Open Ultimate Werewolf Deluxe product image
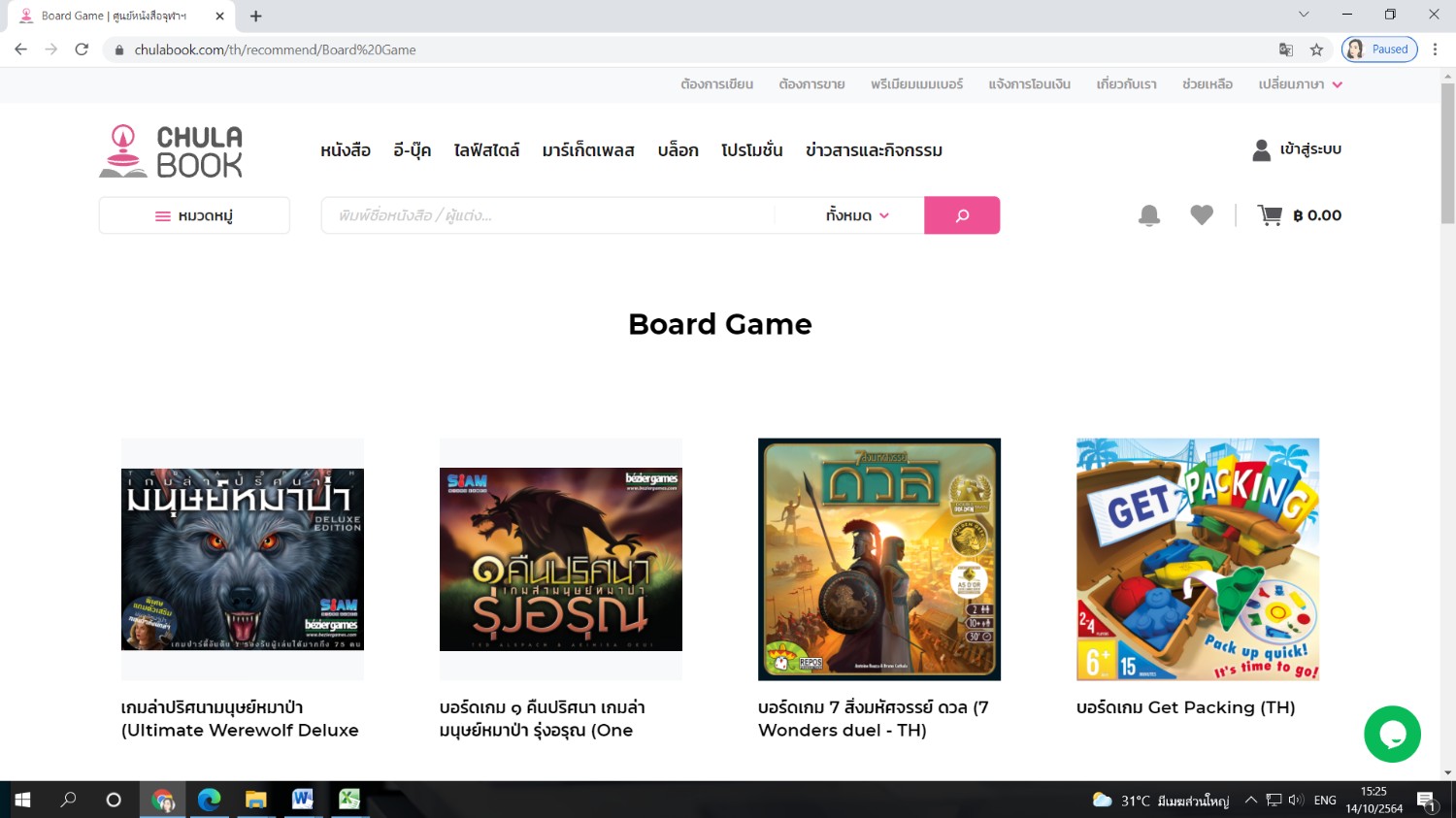1456x818 pixels. [243, 559]
